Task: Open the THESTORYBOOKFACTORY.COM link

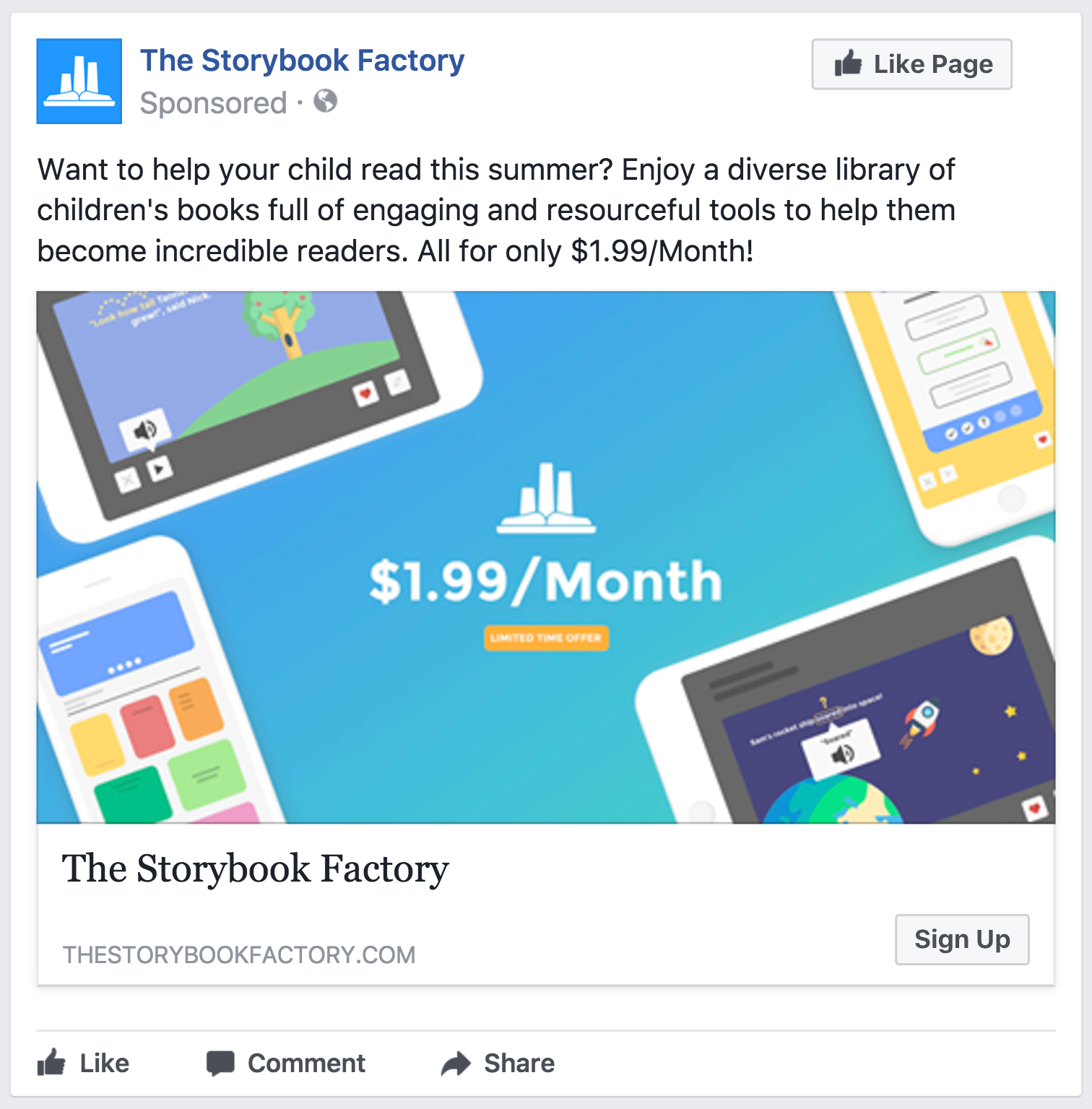Action: tap(239, 955)
